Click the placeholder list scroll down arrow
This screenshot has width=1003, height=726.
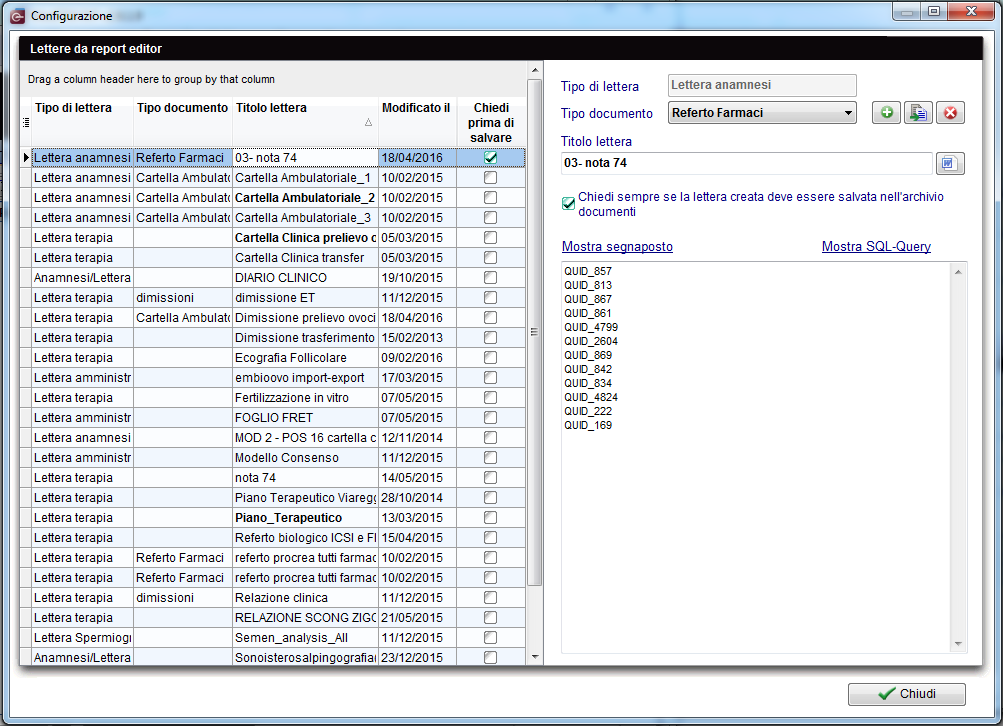(958, 643)
